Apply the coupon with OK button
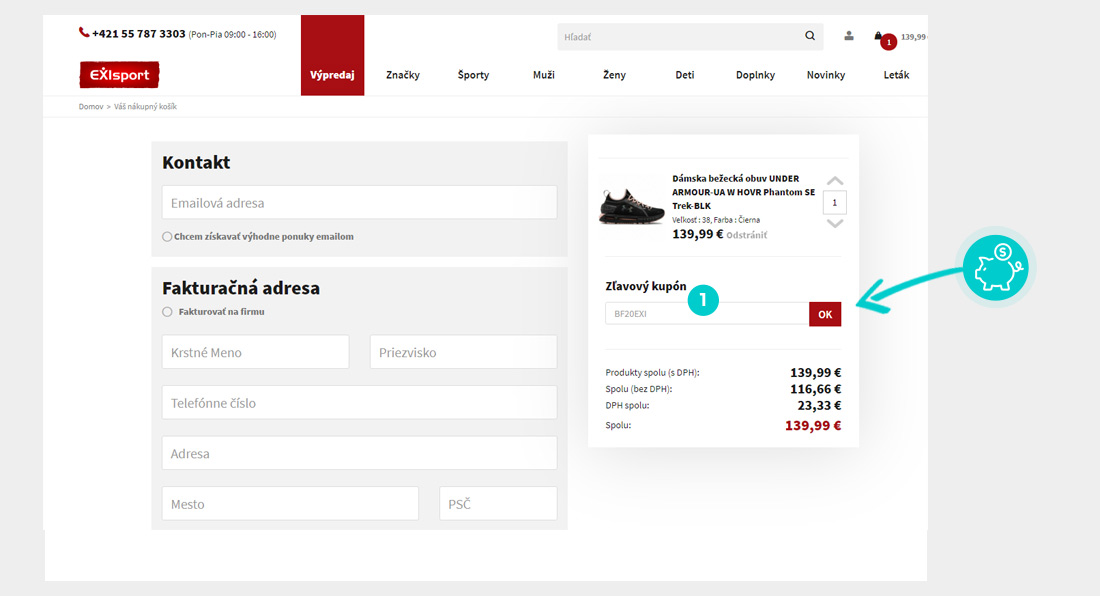The image size is (1100, 596). pyautogui.click(x=825, y=314)
